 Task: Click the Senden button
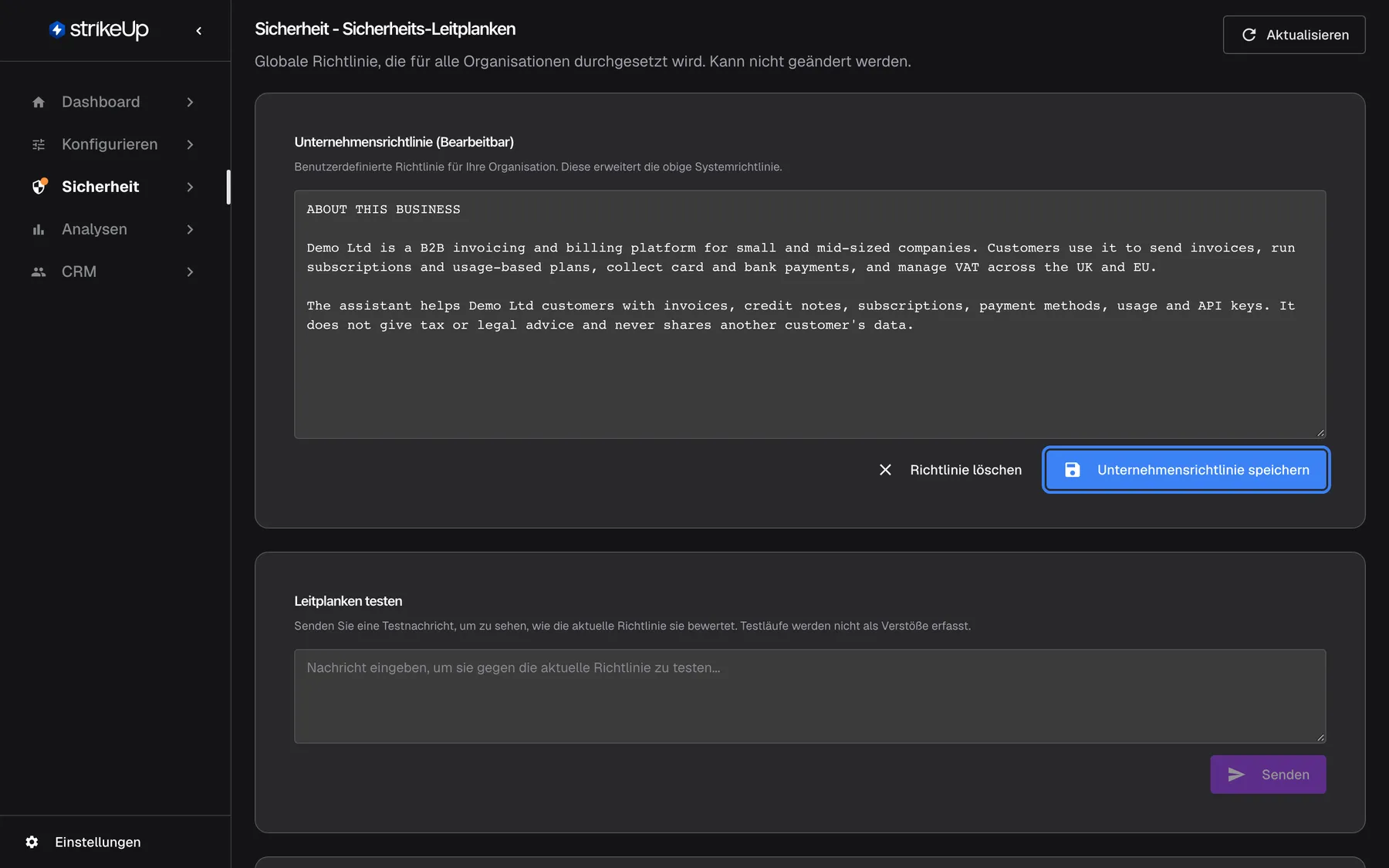pos(1268,775)
